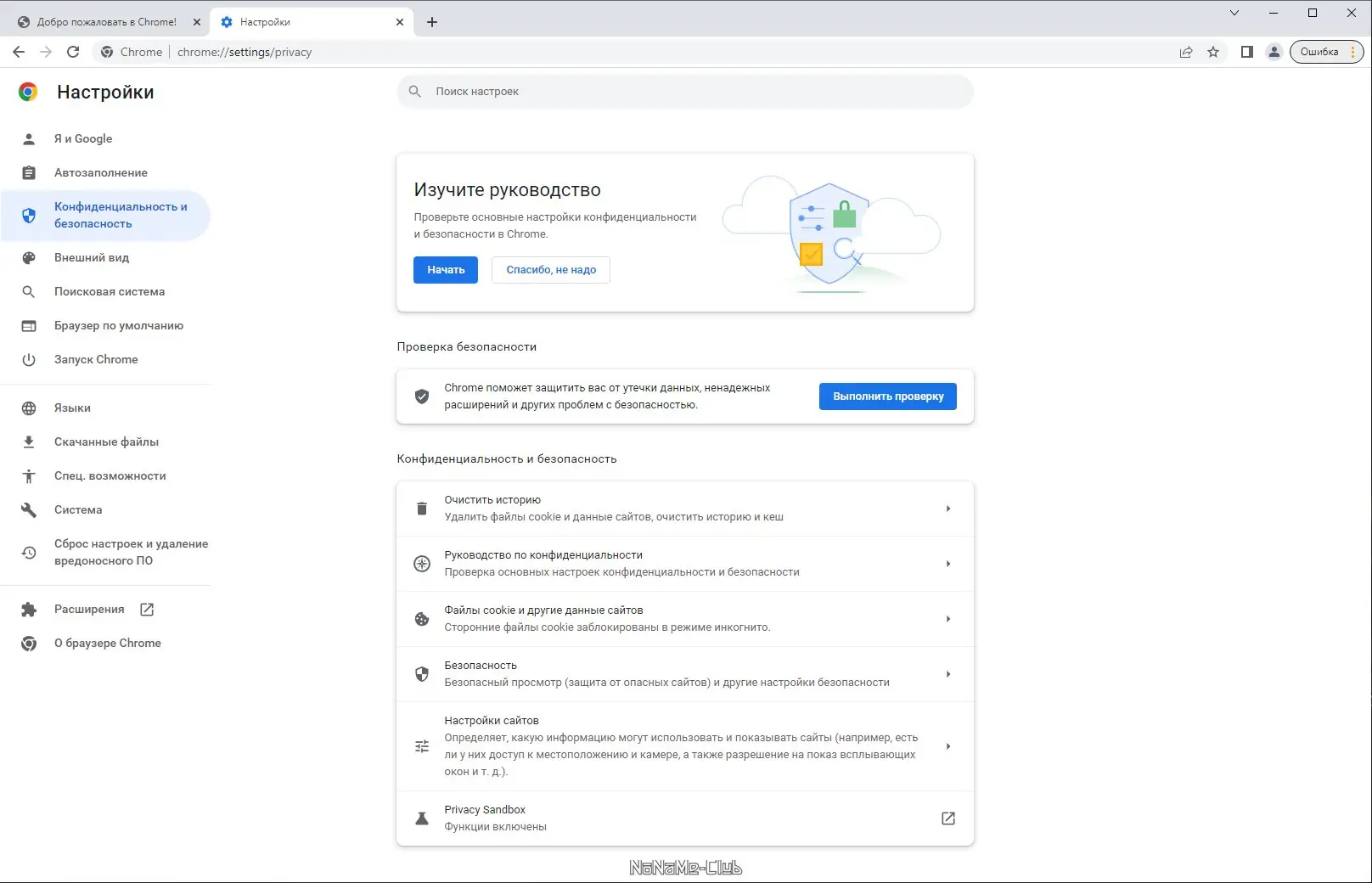Screen dimensions: 1372x883
Task: Open the Privacy Sandbox external link icon
Action: 948,818
